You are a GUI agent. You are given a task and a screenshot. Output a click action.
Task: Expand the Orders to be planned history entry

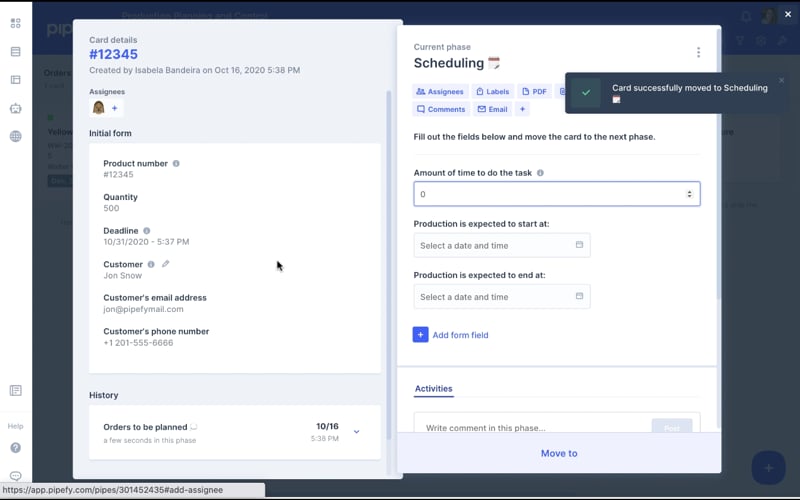(357, 432)
